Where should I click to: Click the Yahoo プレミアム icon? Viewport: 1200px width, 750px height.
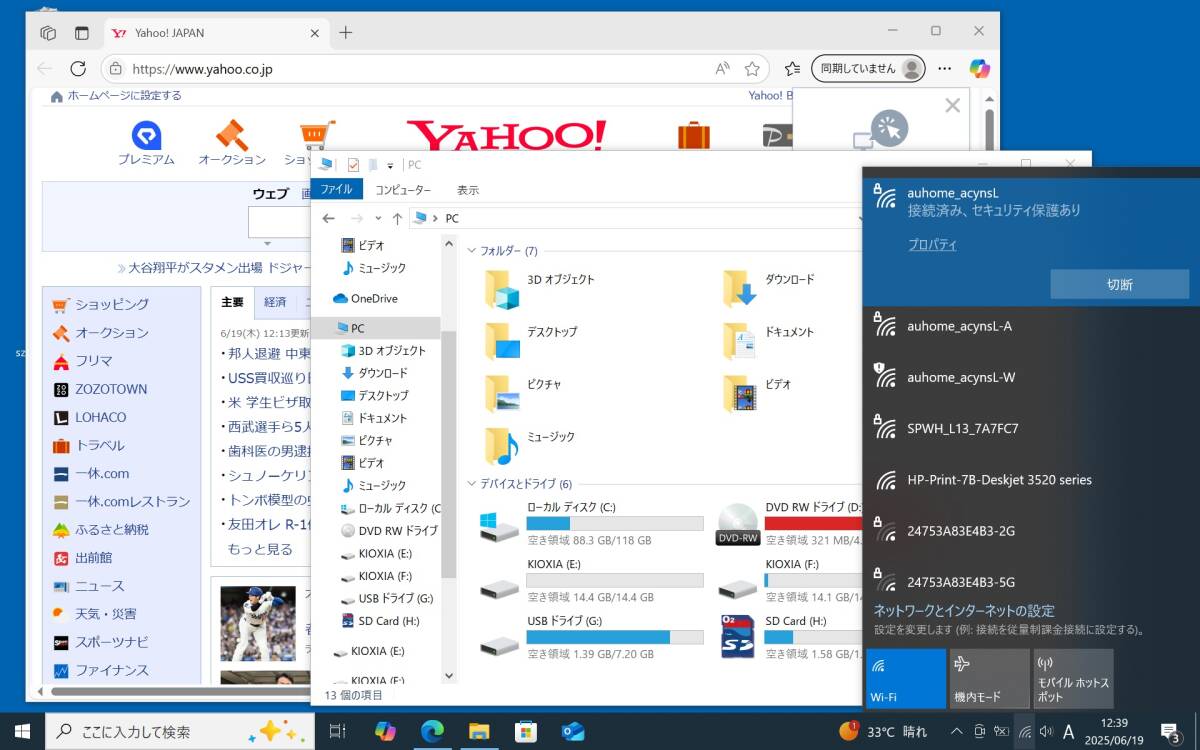146,136
